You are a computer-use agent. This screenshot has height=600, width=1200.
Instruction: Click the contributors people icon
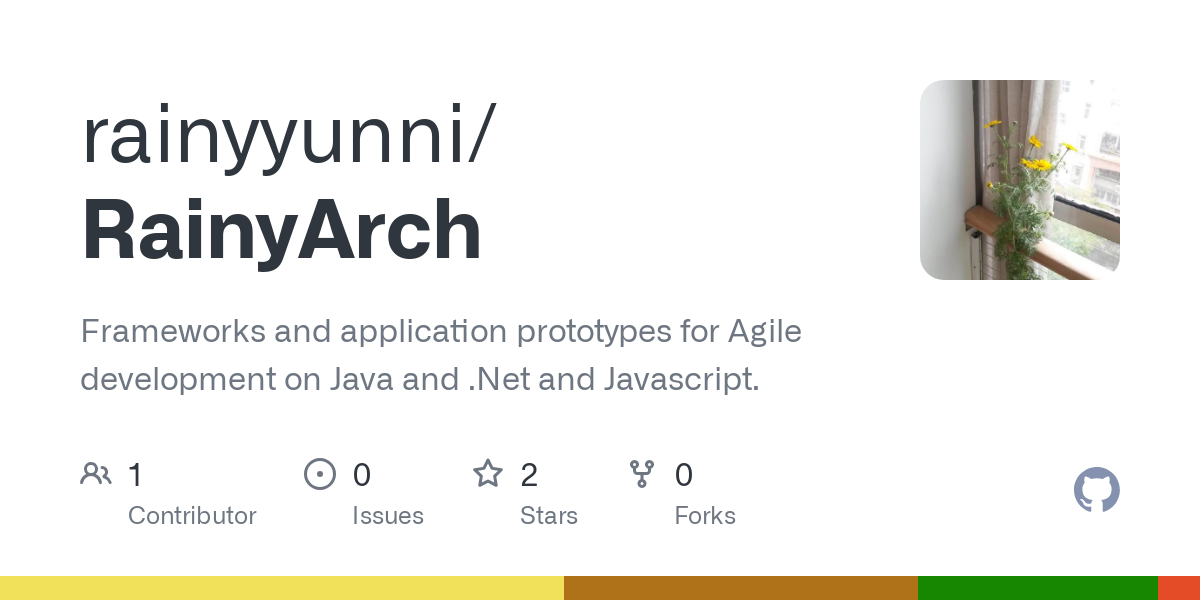click(x=96, y=474)
